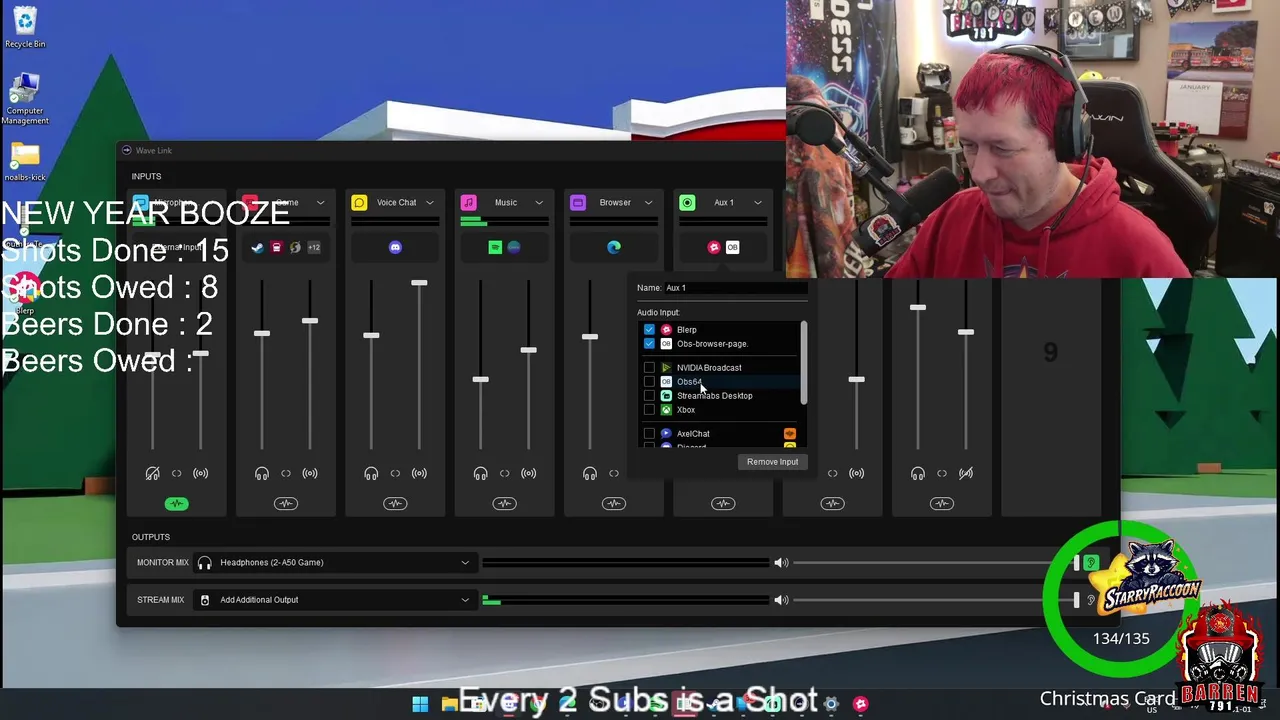Edit the Aux 1 name field

tap(735, 288)
